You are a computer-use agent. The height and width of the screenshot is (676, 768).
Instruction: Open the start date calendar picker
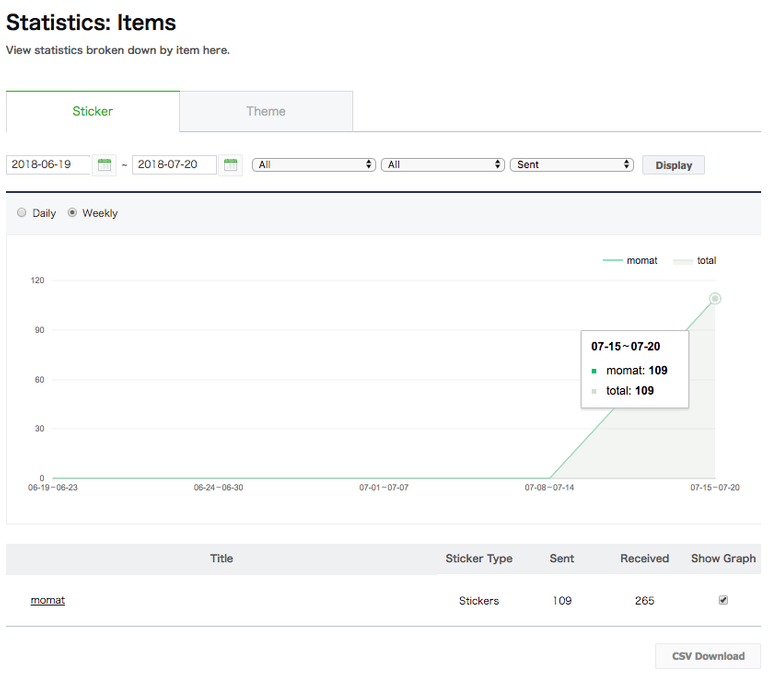click(x=104, y=165)
